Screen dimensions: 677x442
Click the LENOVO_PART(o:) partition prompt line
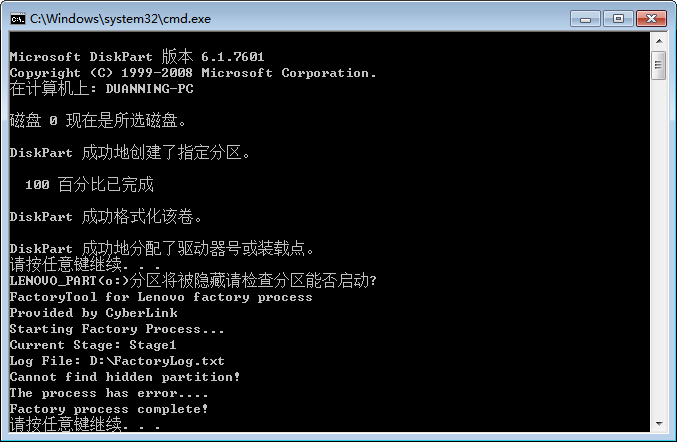coord(193,281)
